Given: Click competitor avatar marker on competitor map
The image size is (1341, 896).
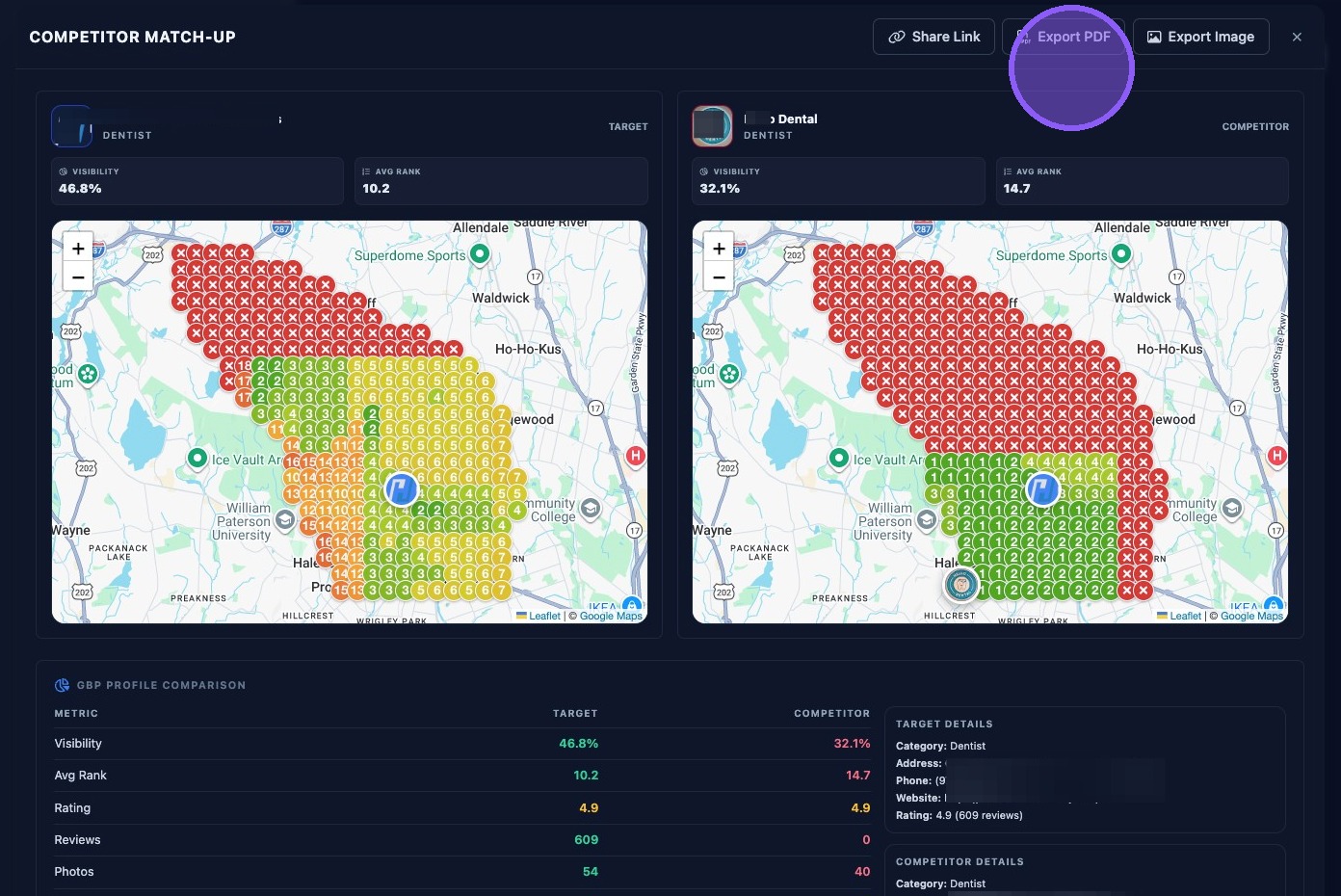Looking at the screenshot, I should point(960,583).
